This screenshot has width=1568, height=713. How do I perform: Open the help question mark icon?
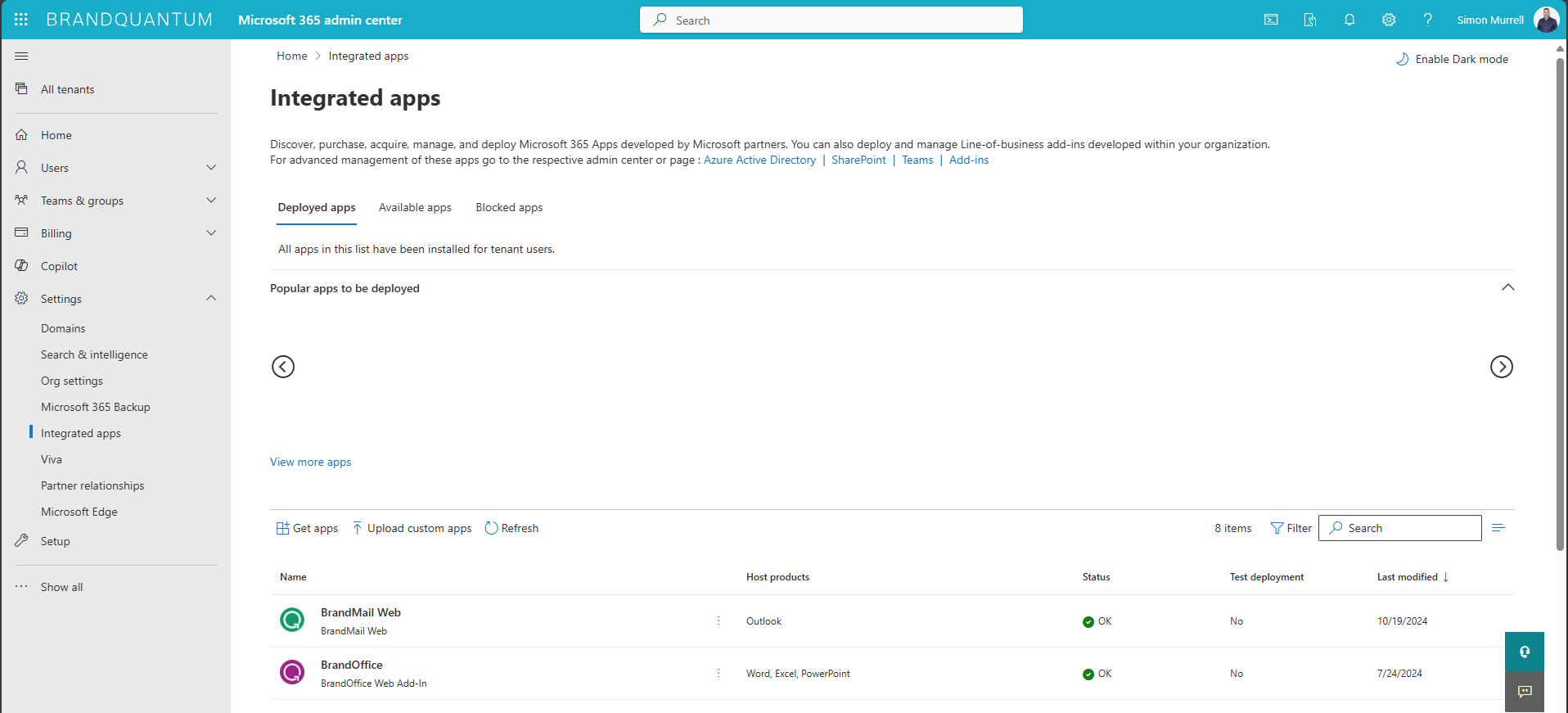1428,20
